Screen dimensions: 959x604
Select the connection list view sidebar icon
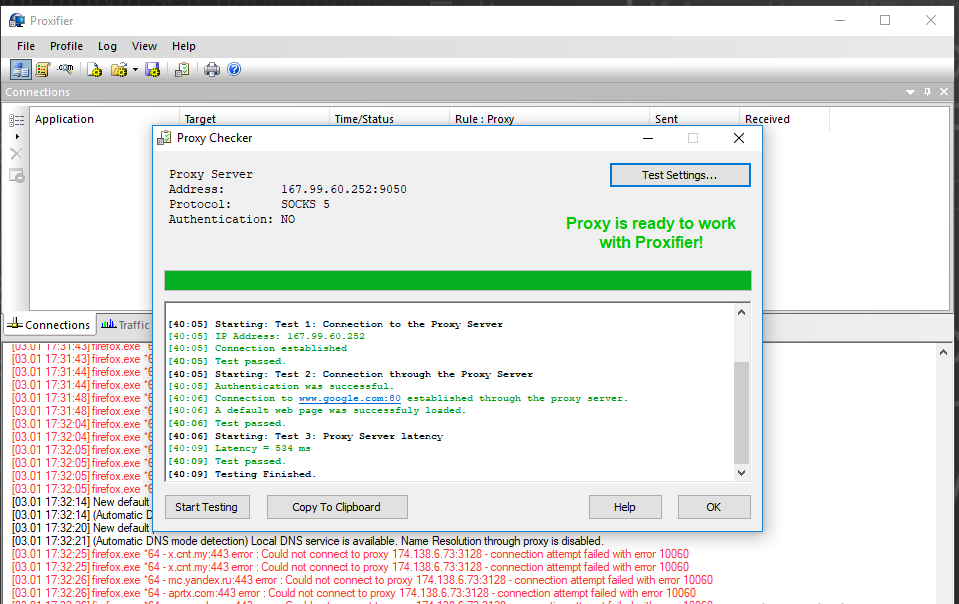click(x=16, y=120)
